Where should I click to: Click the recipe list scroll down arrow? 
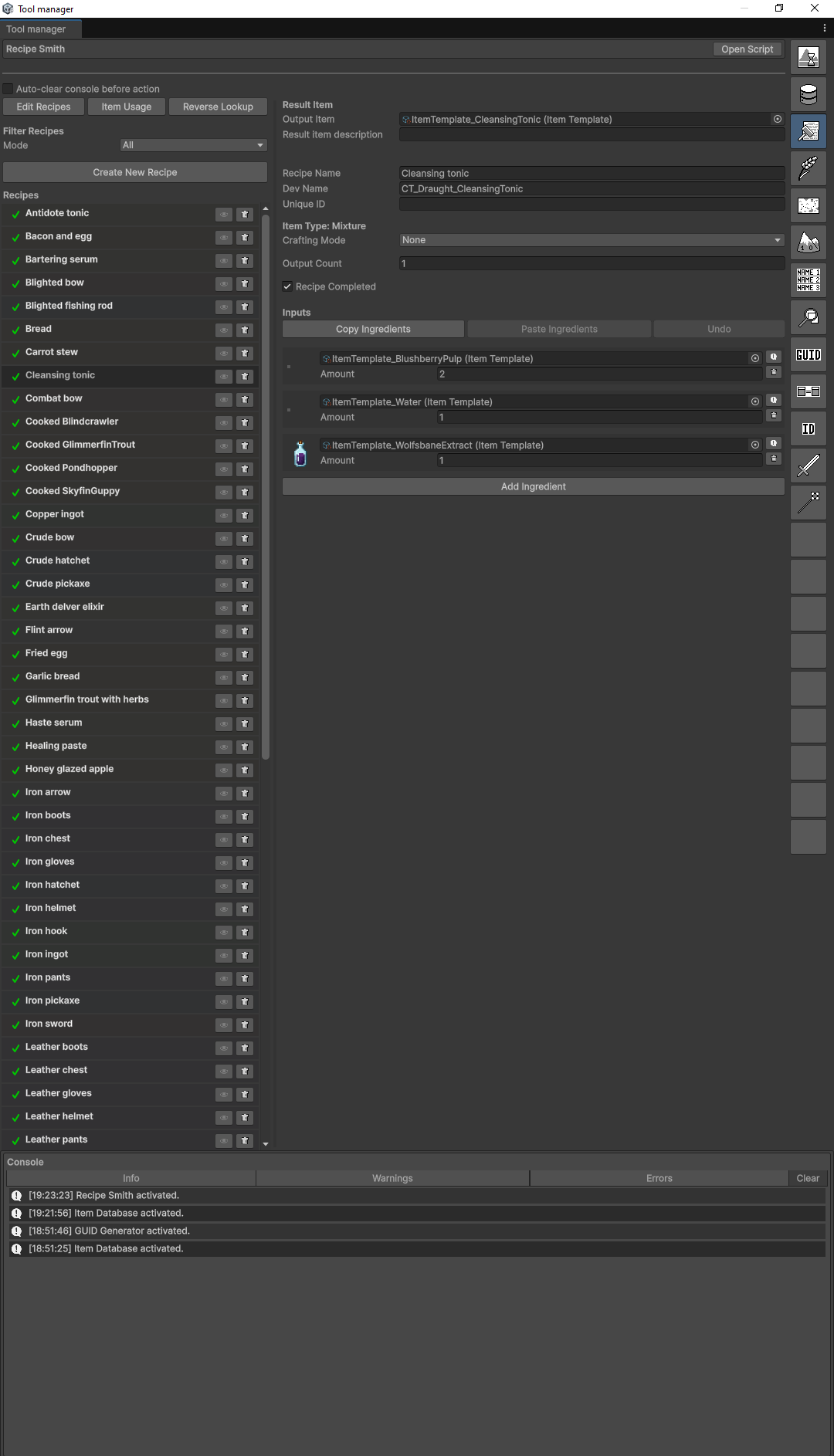point(266,1144)
